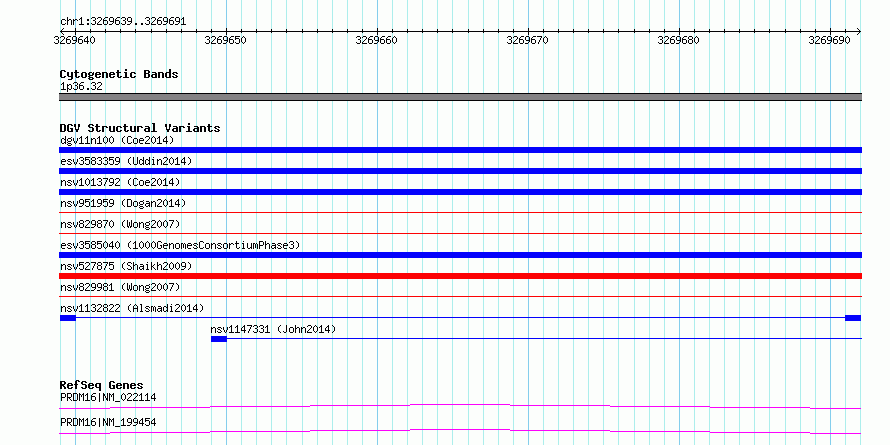Select ruler tick label 3269650

pos(225,40)
